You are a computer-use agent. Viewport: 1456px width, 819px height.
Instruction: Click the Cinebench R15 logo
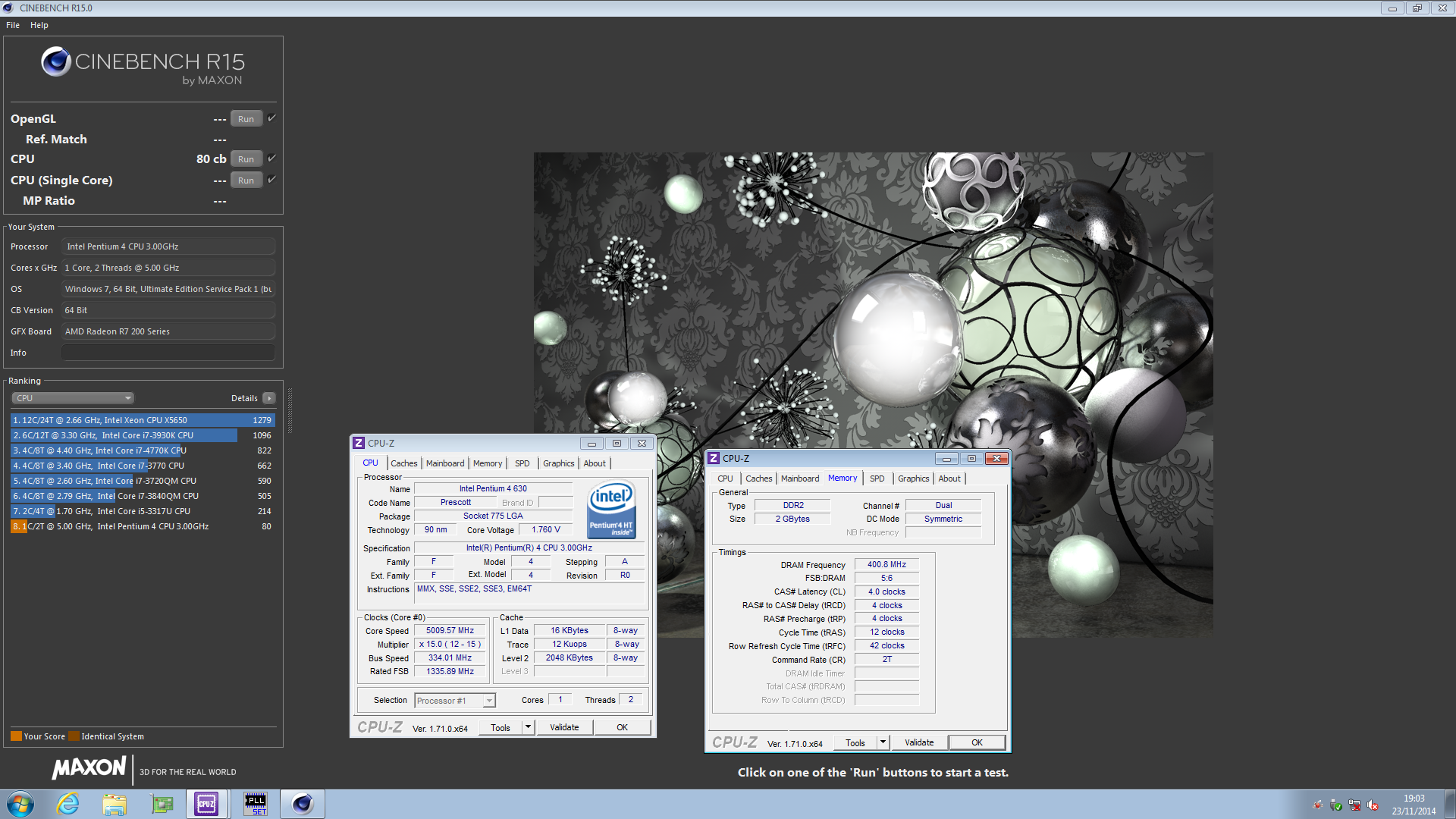pyautogui.click(x=143, y=65)
